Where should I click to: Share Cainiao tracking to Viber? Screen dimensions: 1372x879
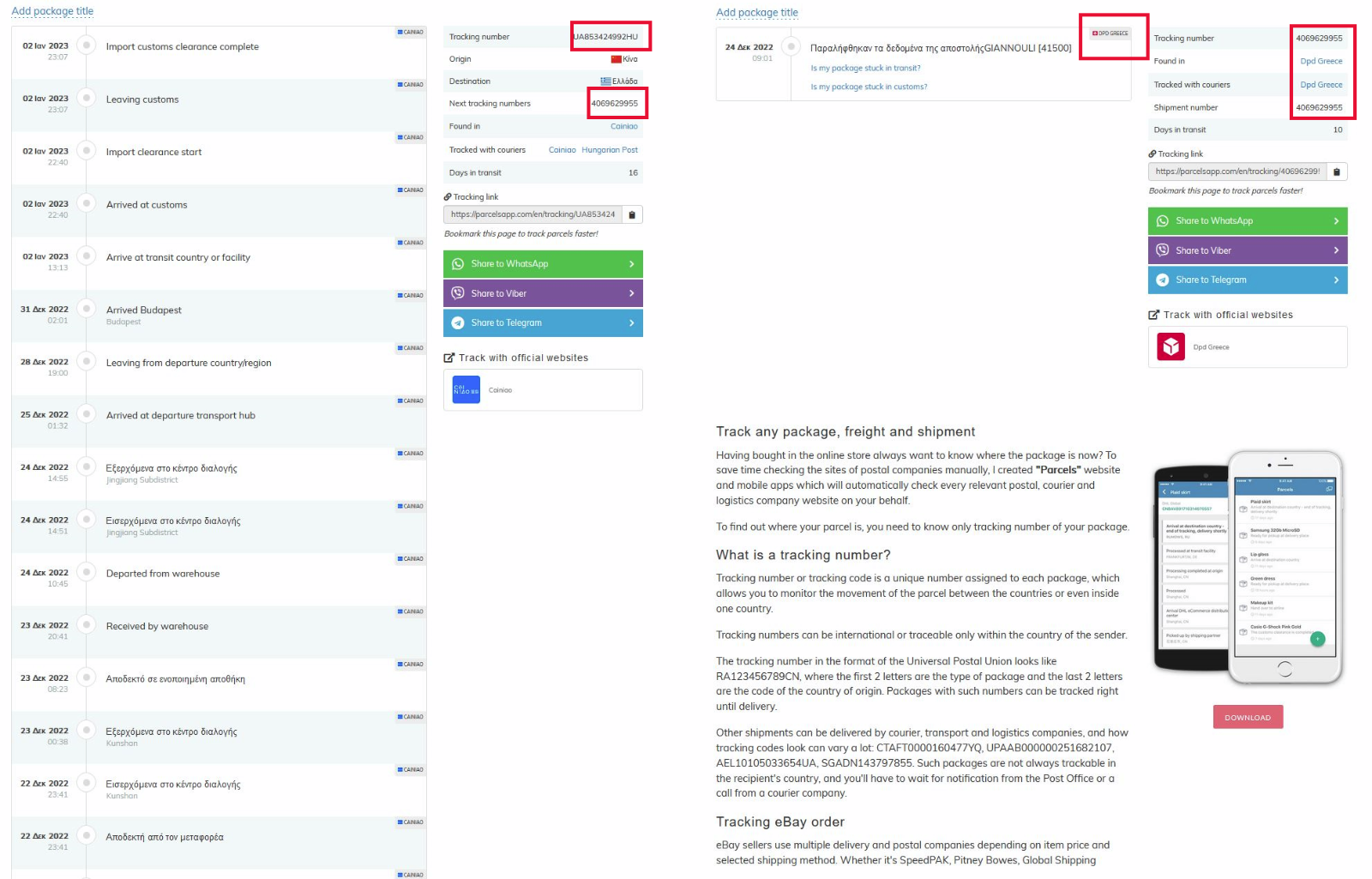coord(543,293)
